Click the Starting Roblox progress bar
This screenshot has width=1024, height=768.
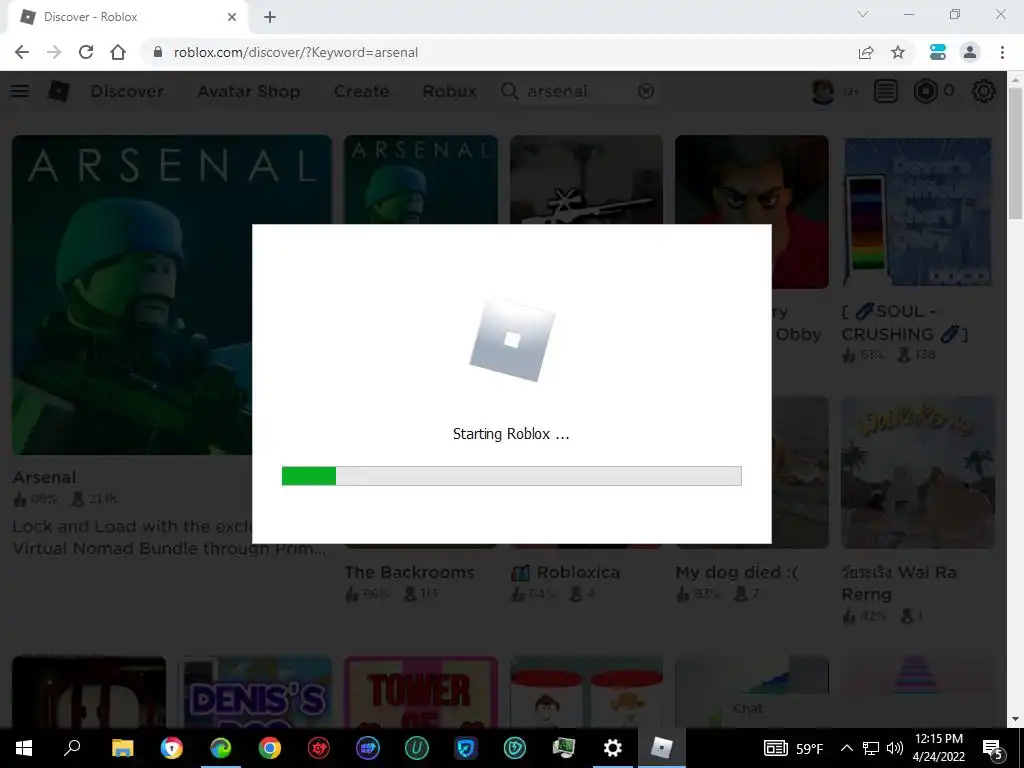point(511,476)
